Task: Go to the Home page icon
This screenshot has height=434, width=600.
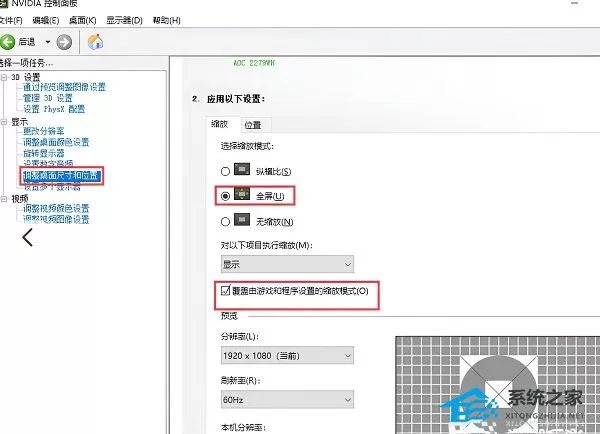Action: click(95, 42)
